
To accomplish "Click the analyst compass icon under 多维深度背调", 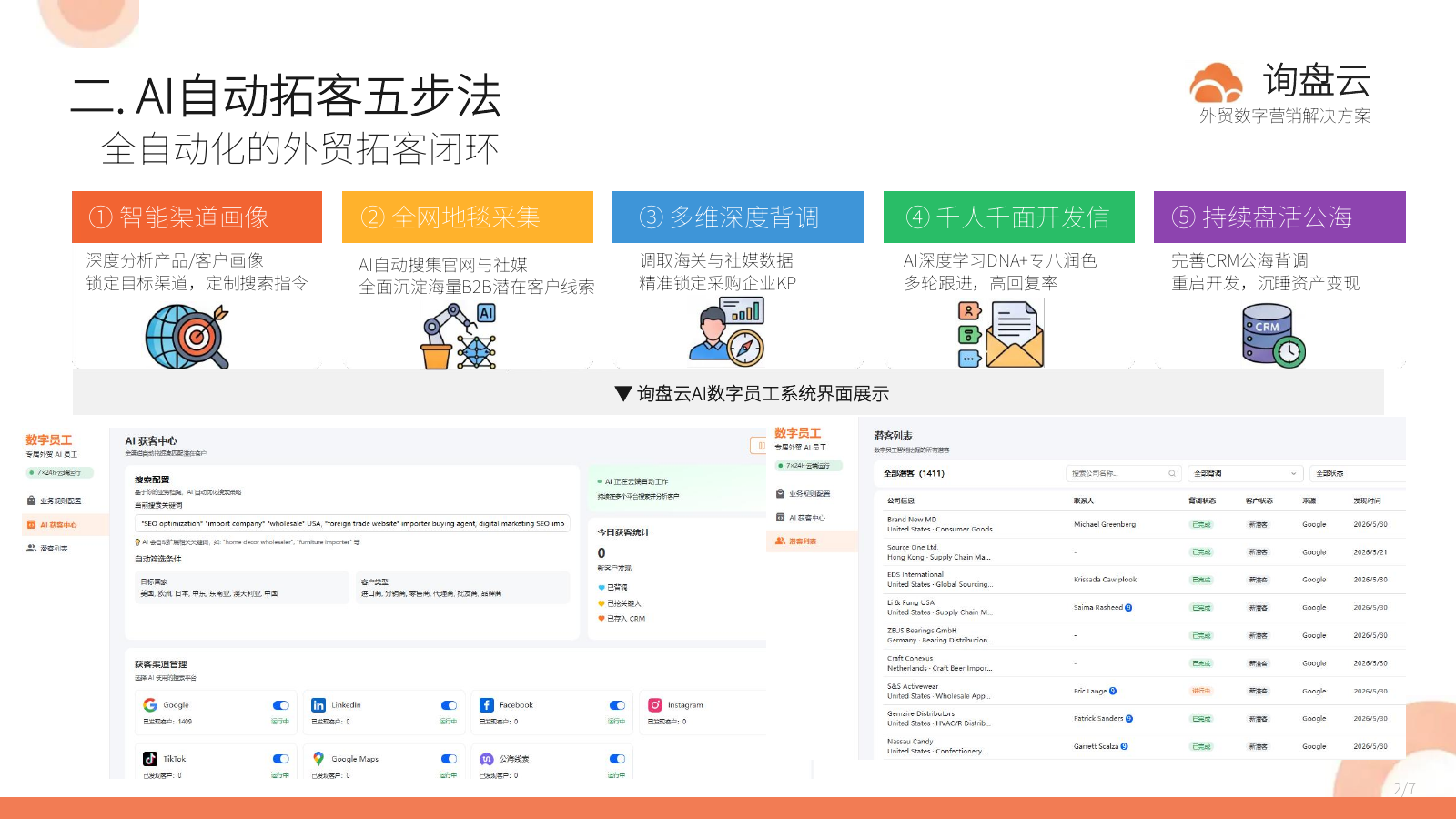I will (x=727, y=331).
